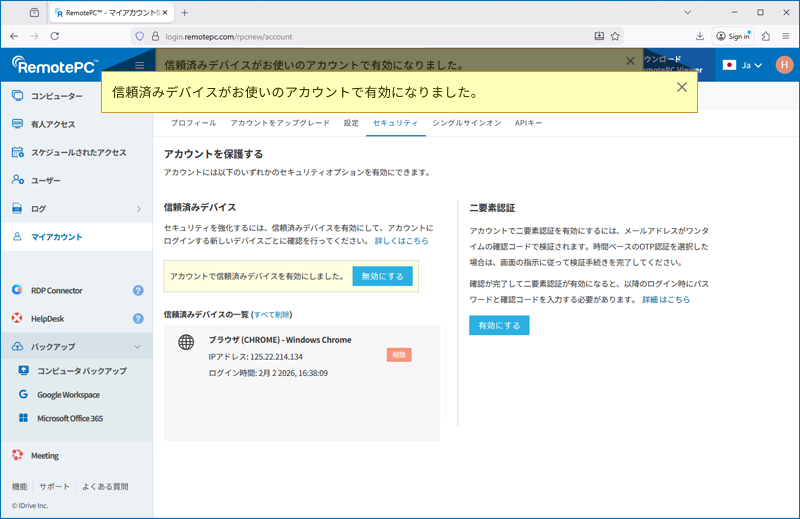
Task: Click the サポート footer link
Action: 54,486
